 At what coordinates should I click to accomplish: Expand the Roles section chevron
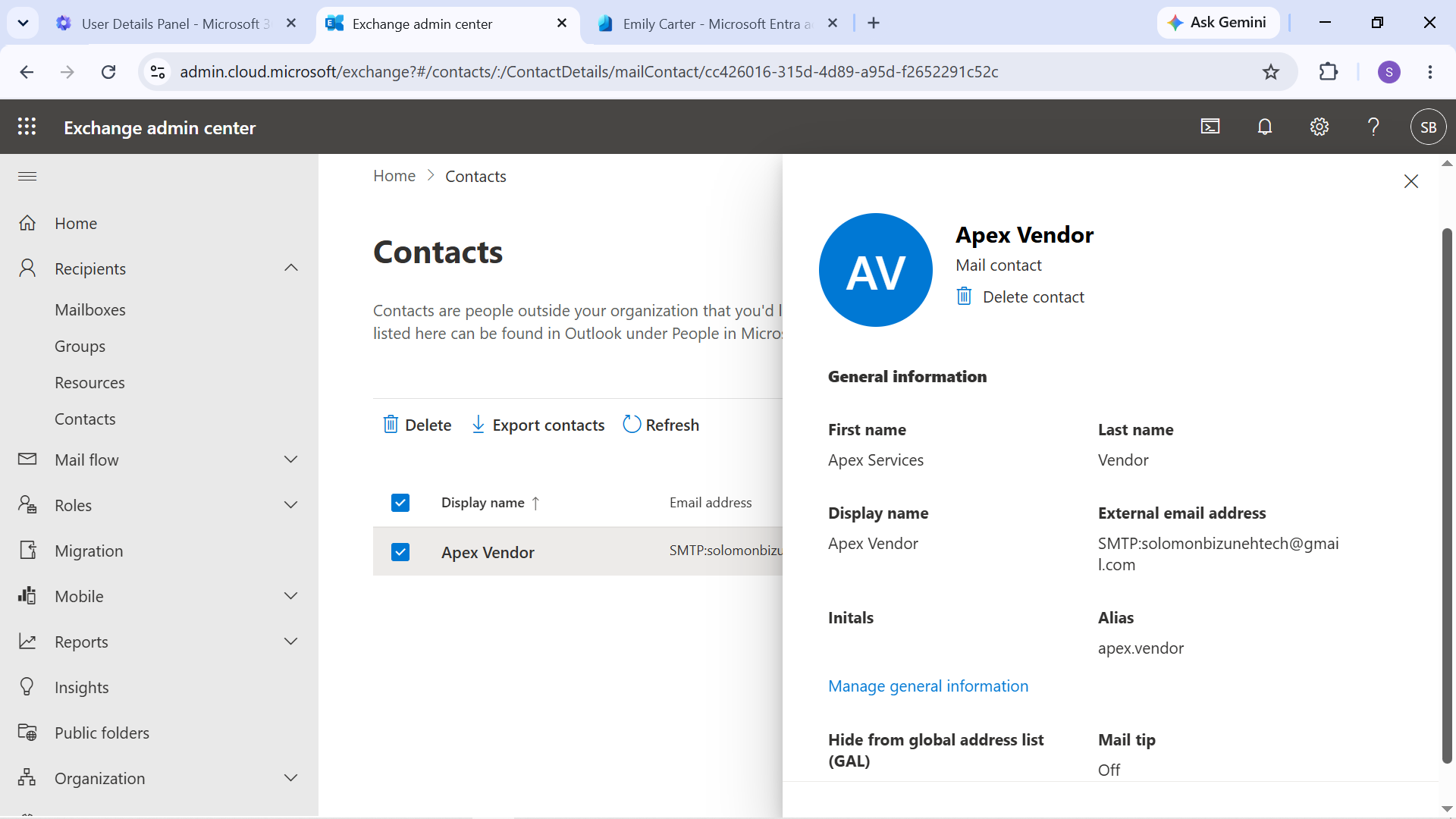pyautogui.click(x=291, y=504)
